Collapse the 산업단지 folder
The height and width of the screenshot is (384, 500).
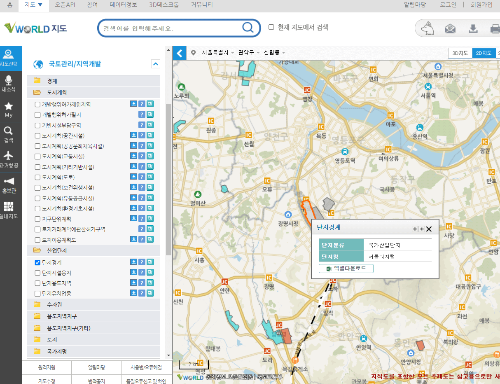pos(93,250)
